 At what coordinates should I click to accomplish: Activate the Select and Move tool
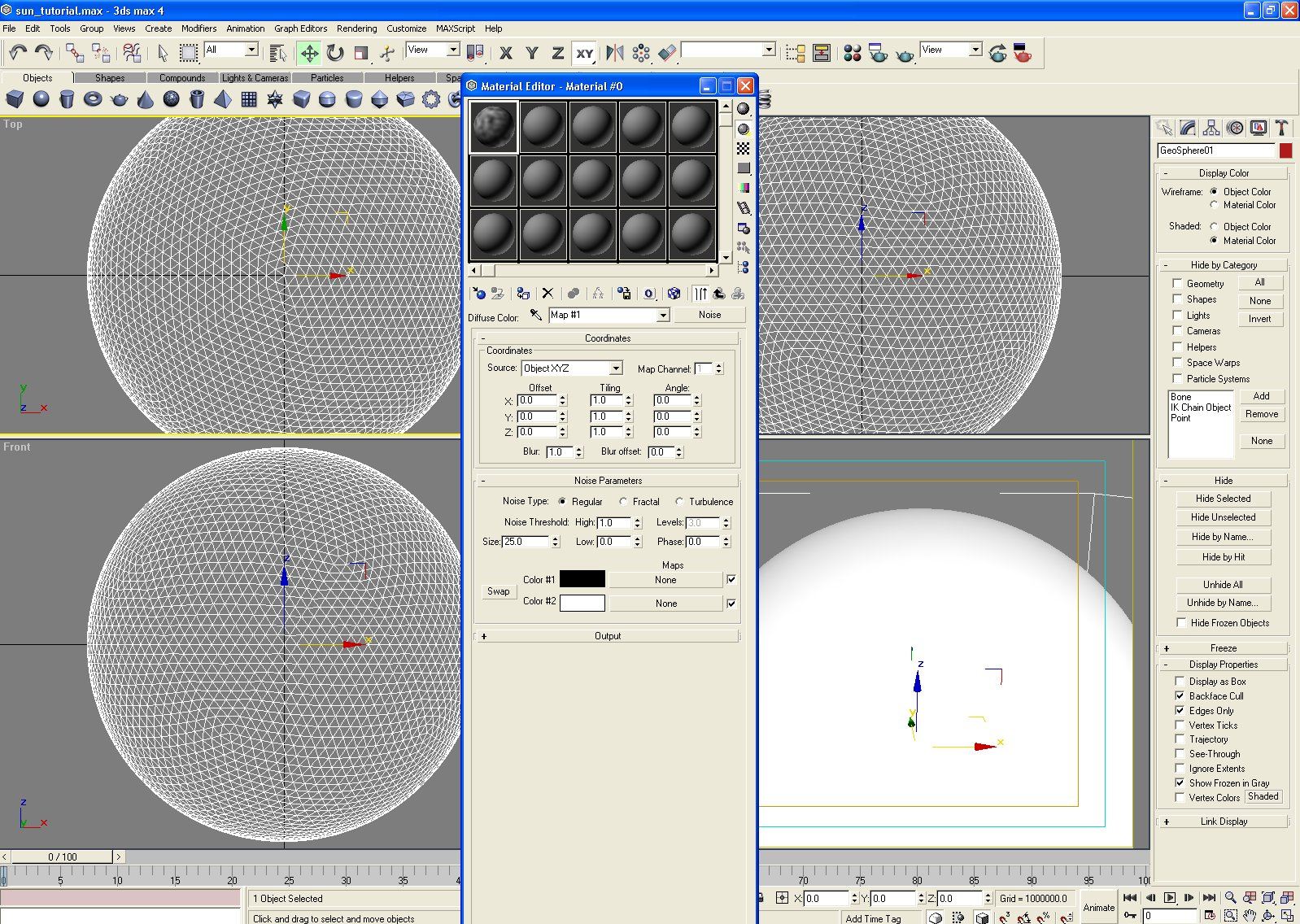tap(309, 53)
